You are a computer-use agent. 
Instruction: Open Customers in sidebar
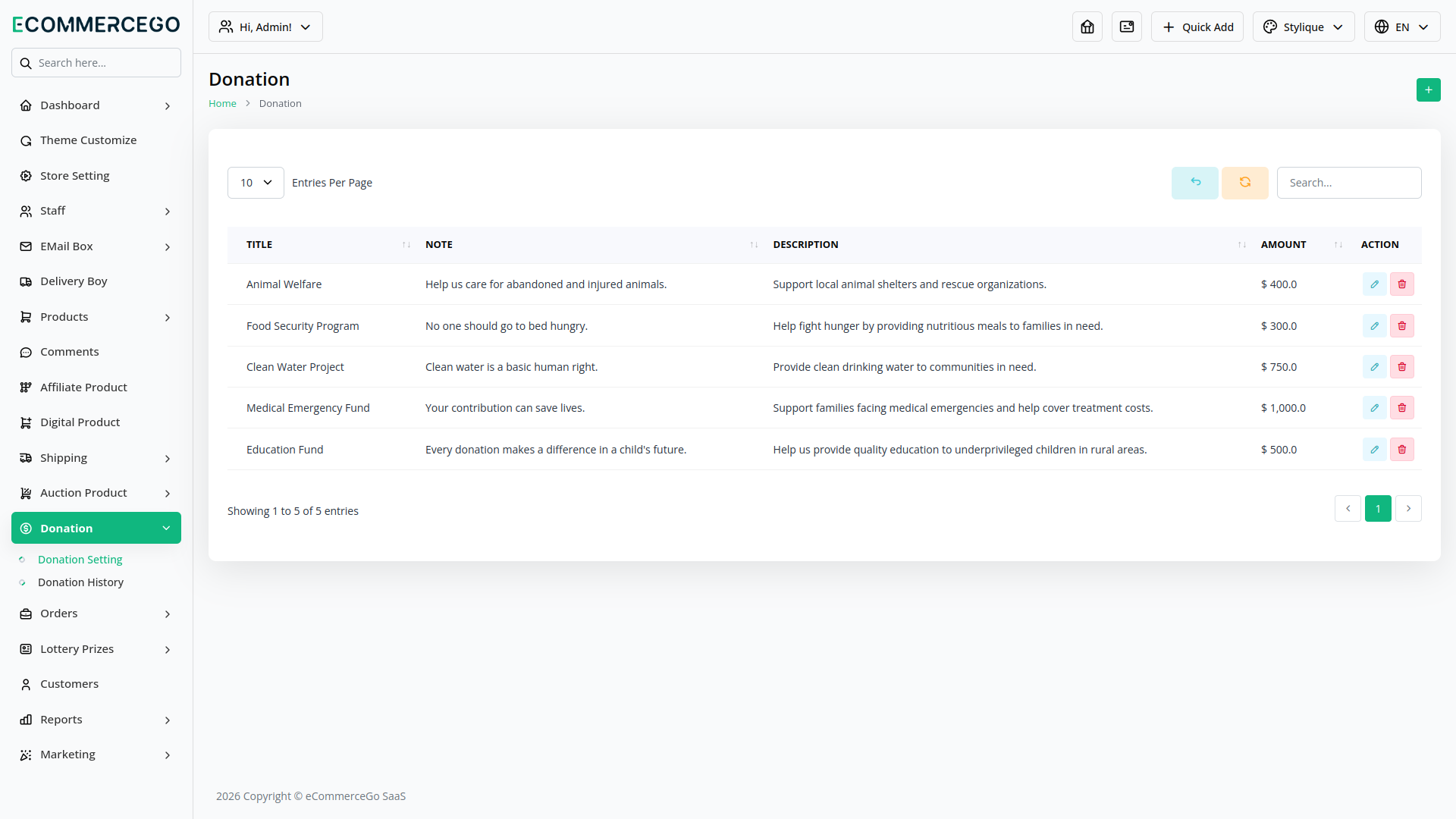click(x=96, y=684)
